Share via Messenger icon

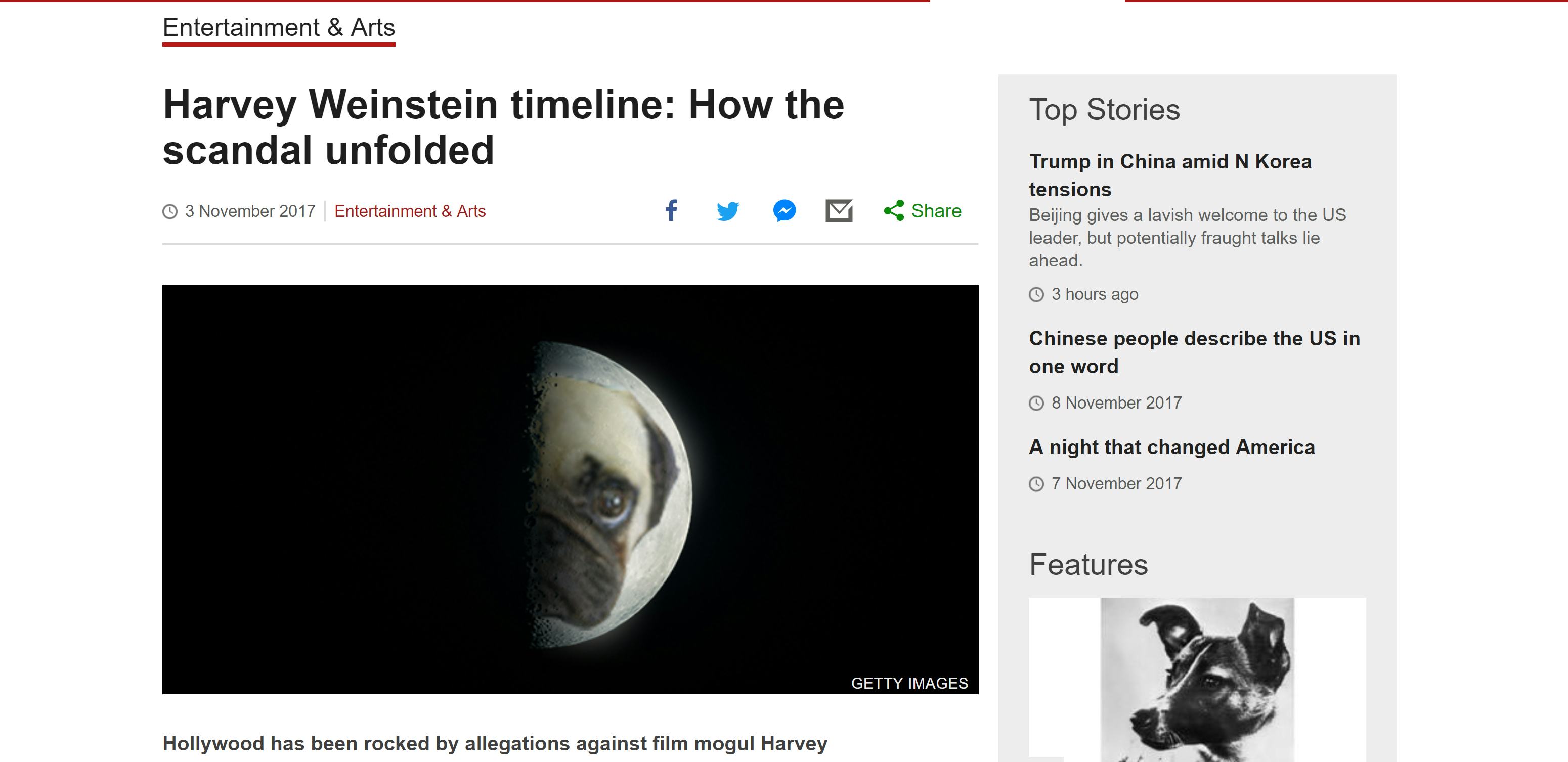tap(784, 211)
